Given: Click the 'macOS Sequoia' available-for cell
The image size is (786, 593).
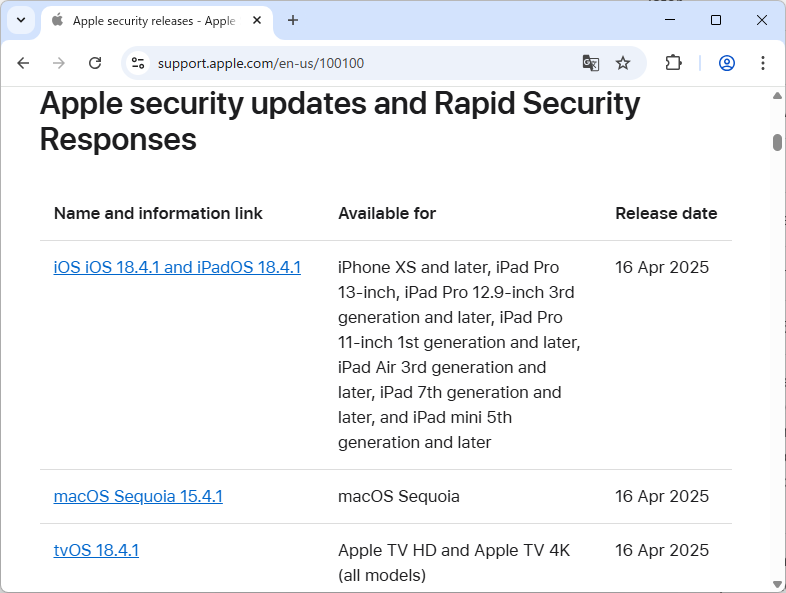Looking at the screenshot, I should pos(399,496).
